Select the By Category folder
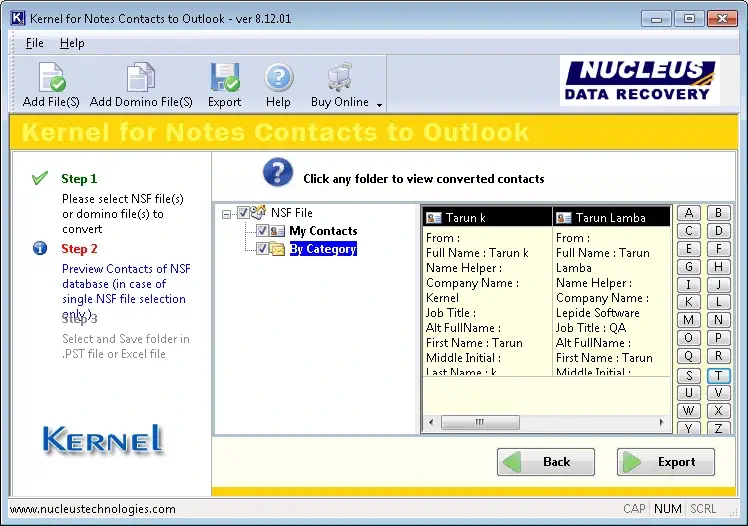Viewport: 748px width, 526px height. tap(323, 249)
